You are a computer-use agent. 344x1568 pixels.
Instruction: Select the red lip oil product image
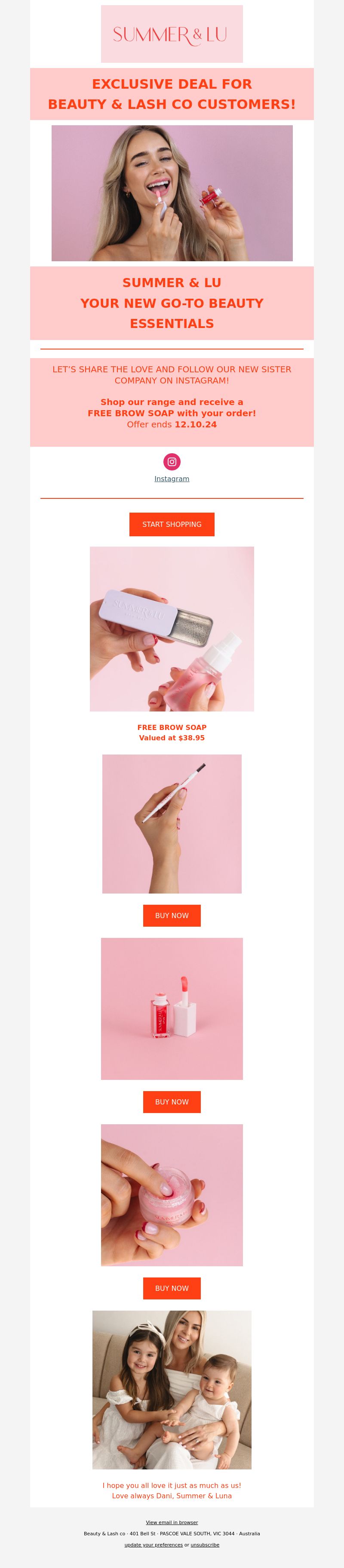coord(172,1008)
